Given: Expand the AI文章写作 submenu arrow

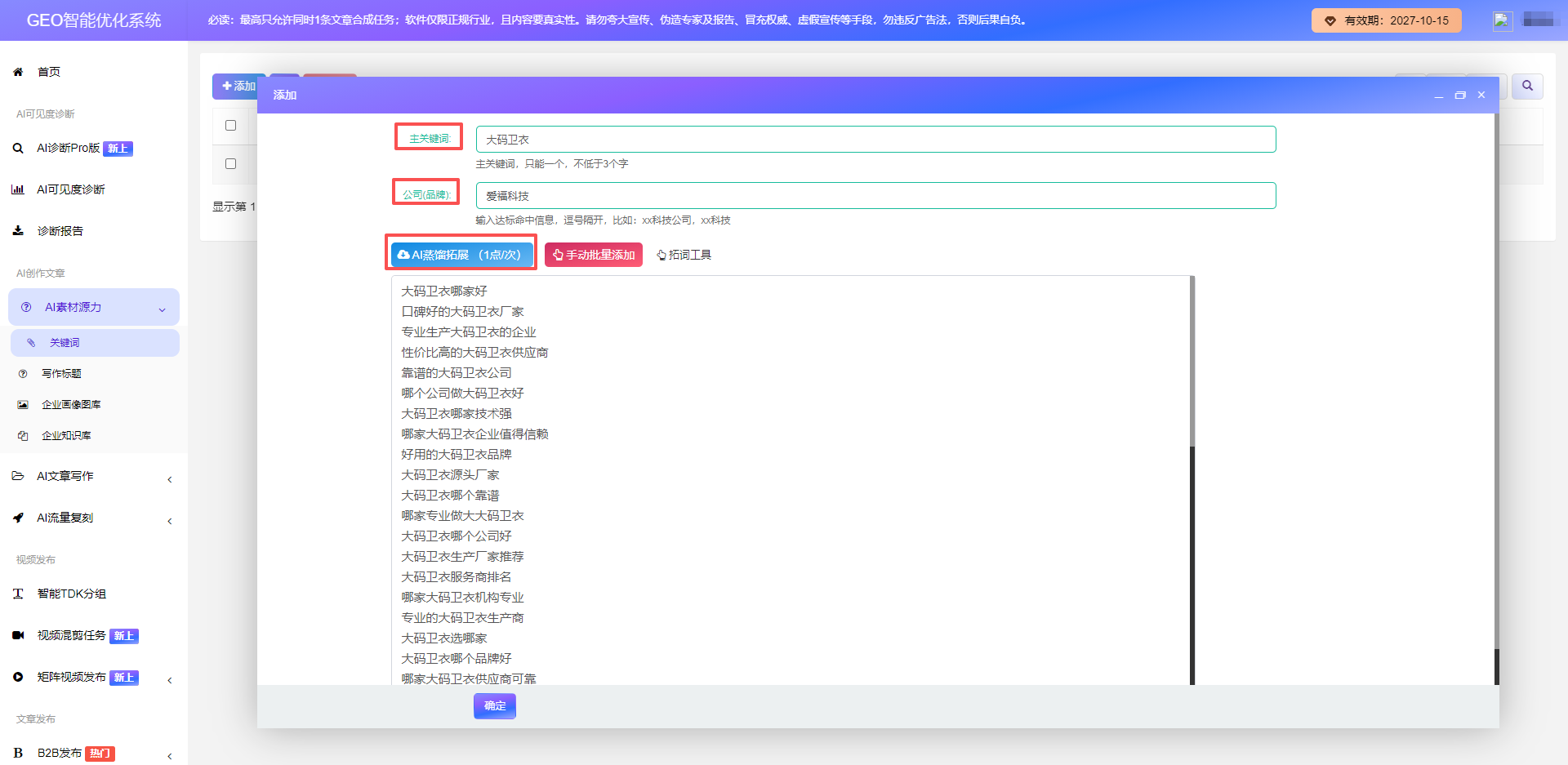Looking at the screenshot, I should click(x=170, y=479).
